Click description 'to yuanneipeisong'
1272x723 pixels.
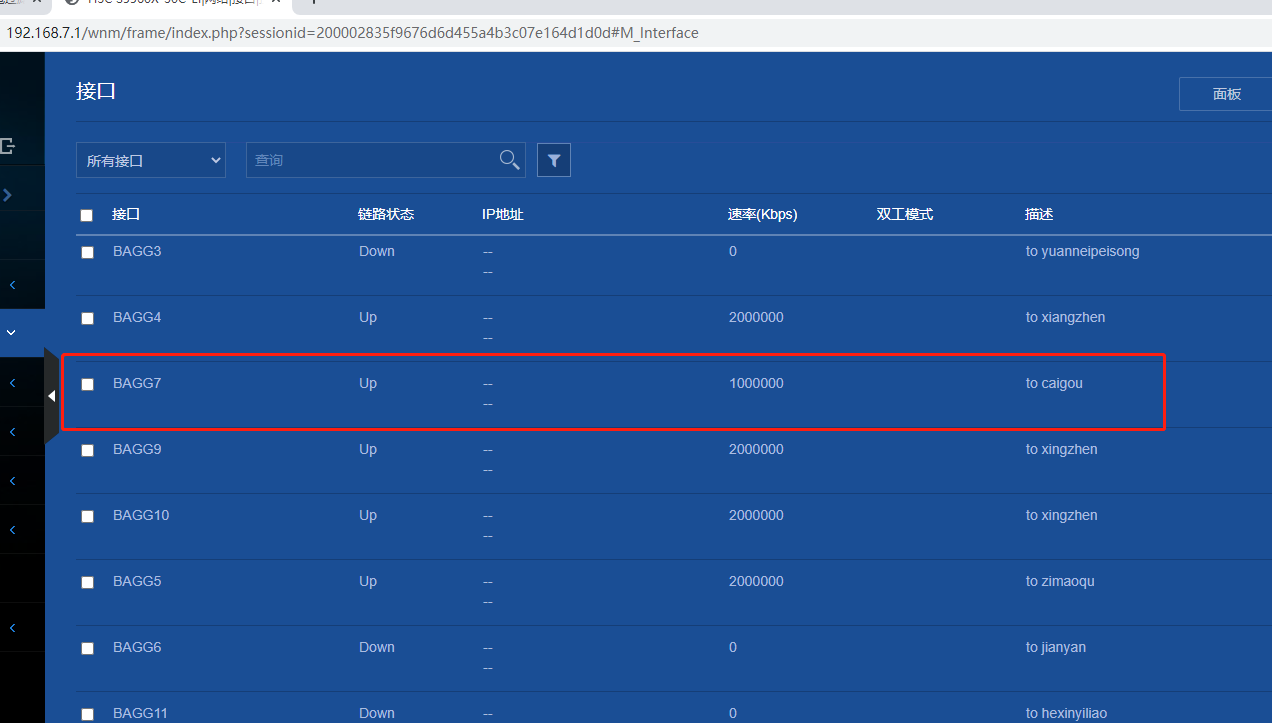[1082, 251]
